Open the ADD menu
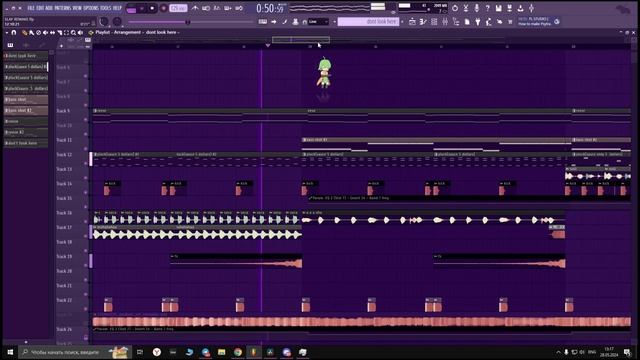 [49, 8]
